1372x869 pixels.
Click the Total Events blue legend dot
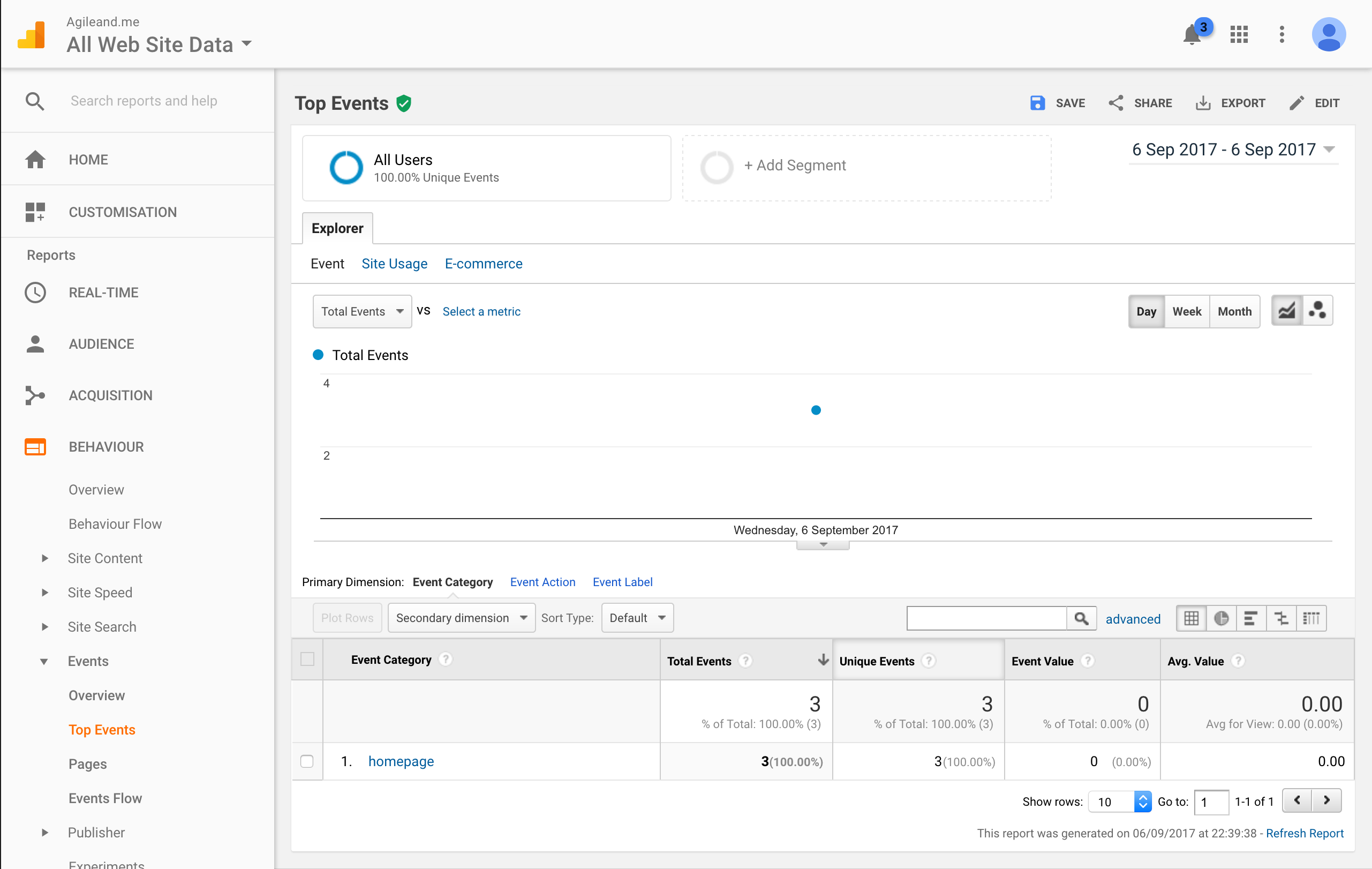pyautogui.click(x=319, y=355)
